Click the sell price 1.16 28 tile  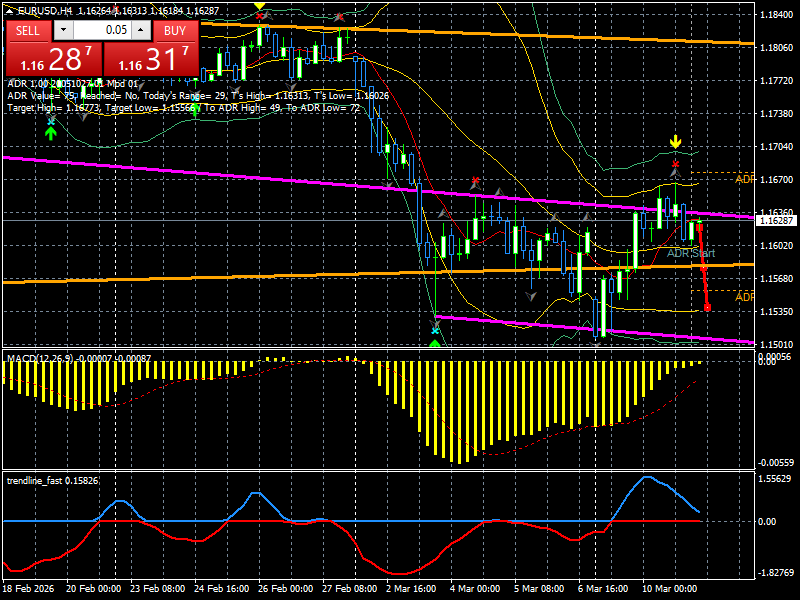coord(54,59)
